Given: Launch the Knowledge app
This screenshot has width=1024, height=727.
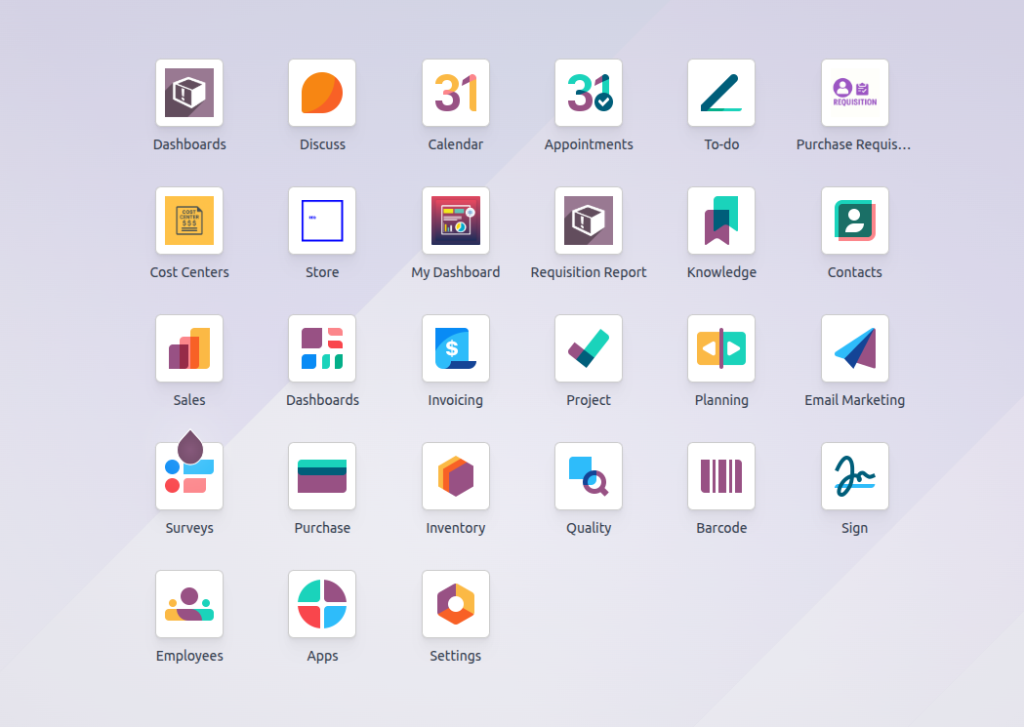Looking at the screenshot, I should coord(721,221).
